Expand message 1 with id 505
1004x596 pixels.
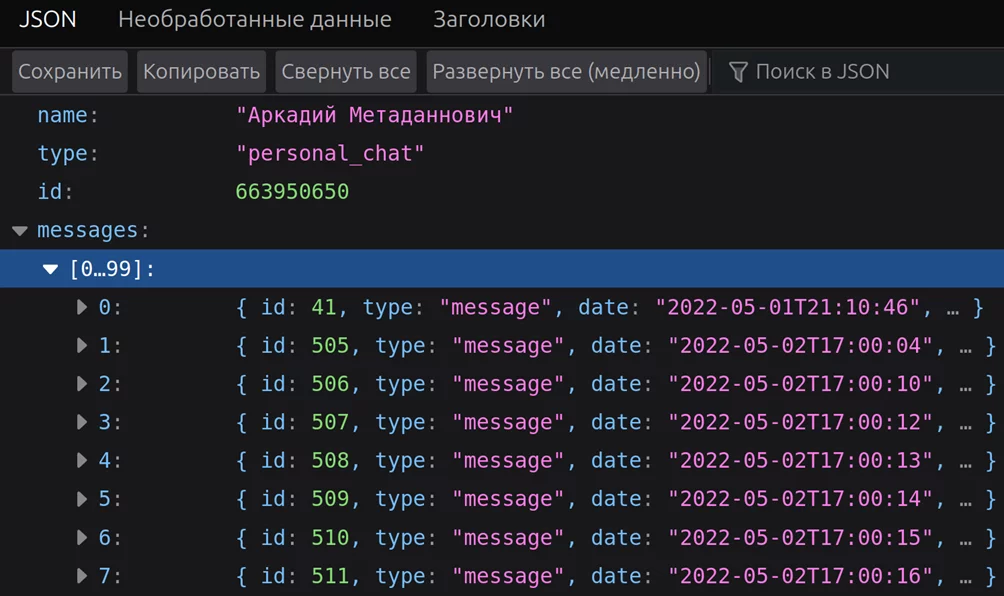click(81, 345)
